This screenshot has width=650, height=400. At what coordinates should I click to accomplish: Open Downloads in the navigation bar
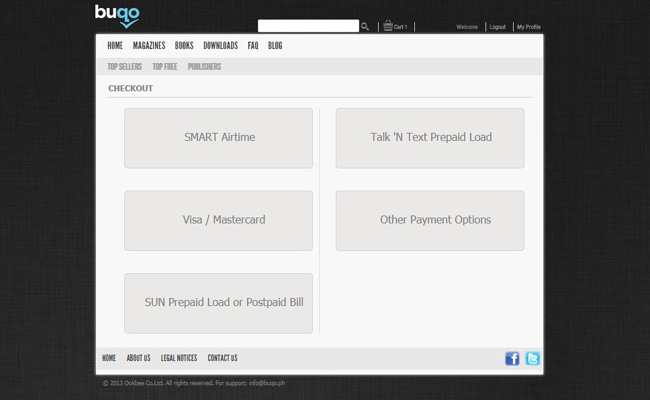click(220, 46)
